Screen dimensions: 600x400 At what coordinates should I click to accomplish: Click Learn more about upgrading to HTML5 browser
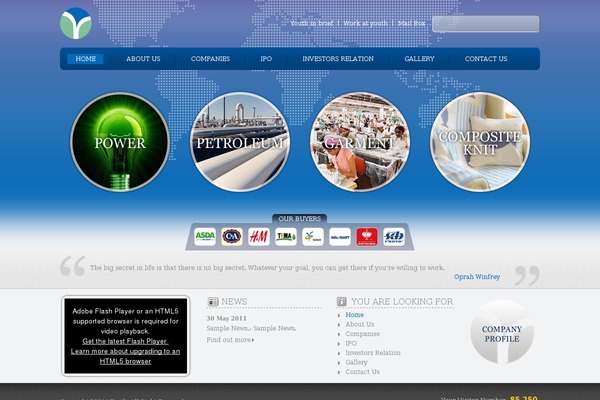125,356
